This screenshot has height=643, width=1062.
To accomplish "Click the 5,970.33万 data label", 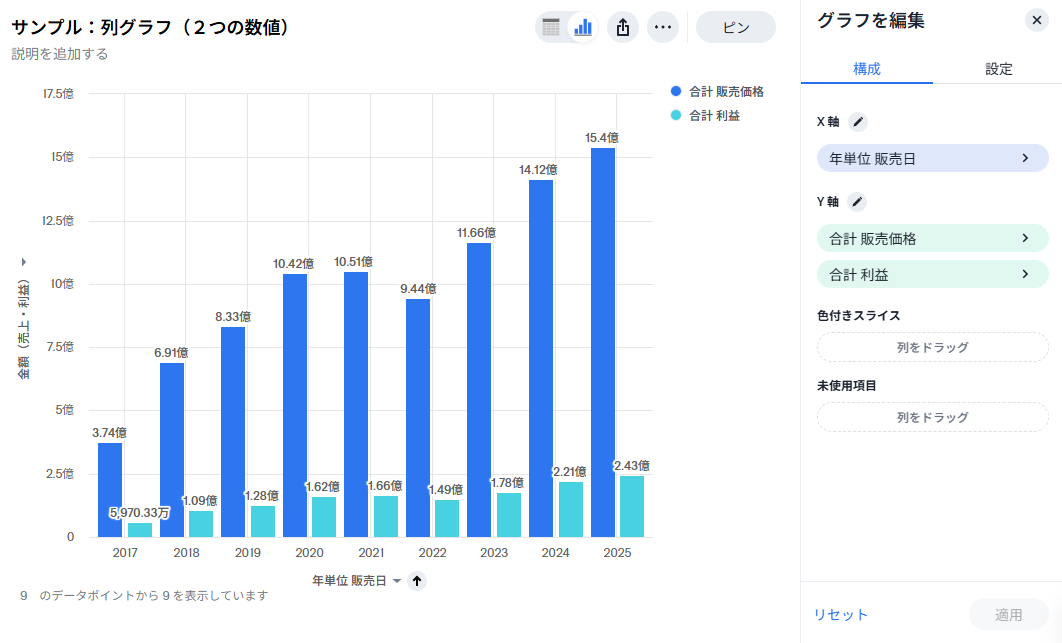I will click(140, 513).
